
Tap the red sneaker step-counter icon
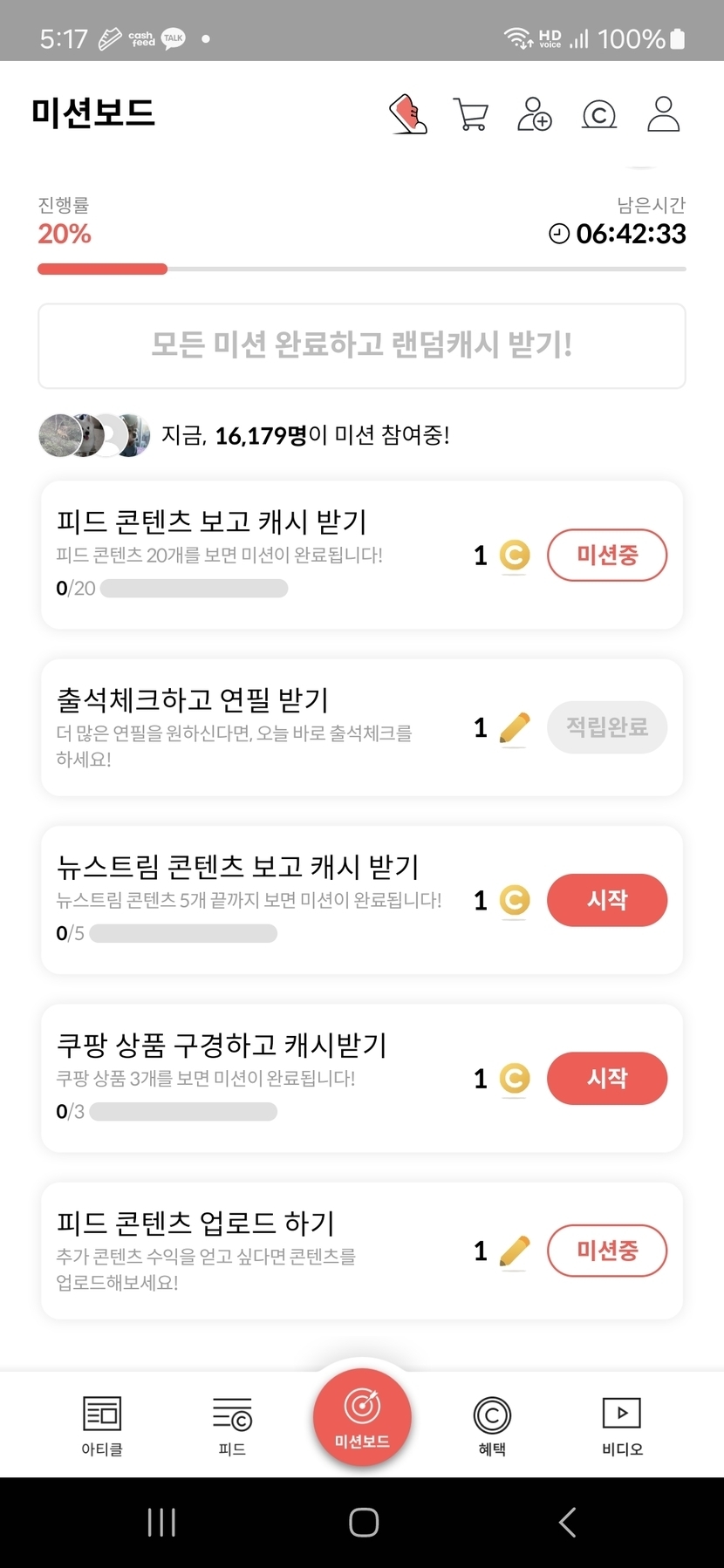(408, 114)
